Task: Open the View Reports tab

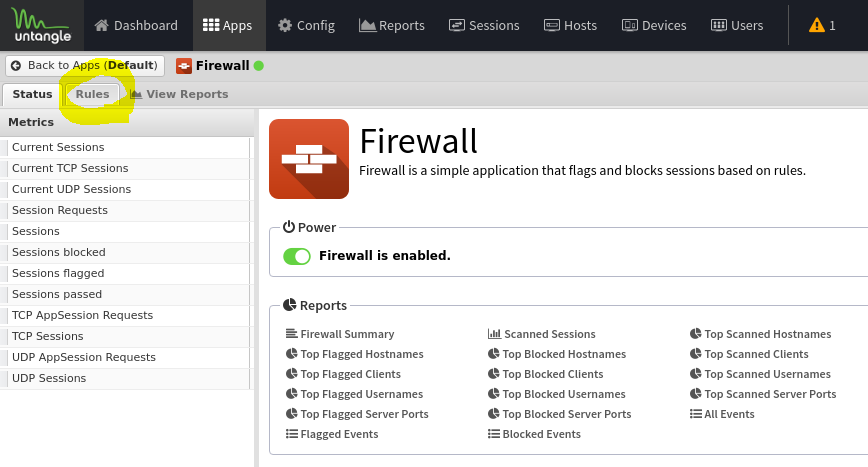Action: [x=179, y=94]
